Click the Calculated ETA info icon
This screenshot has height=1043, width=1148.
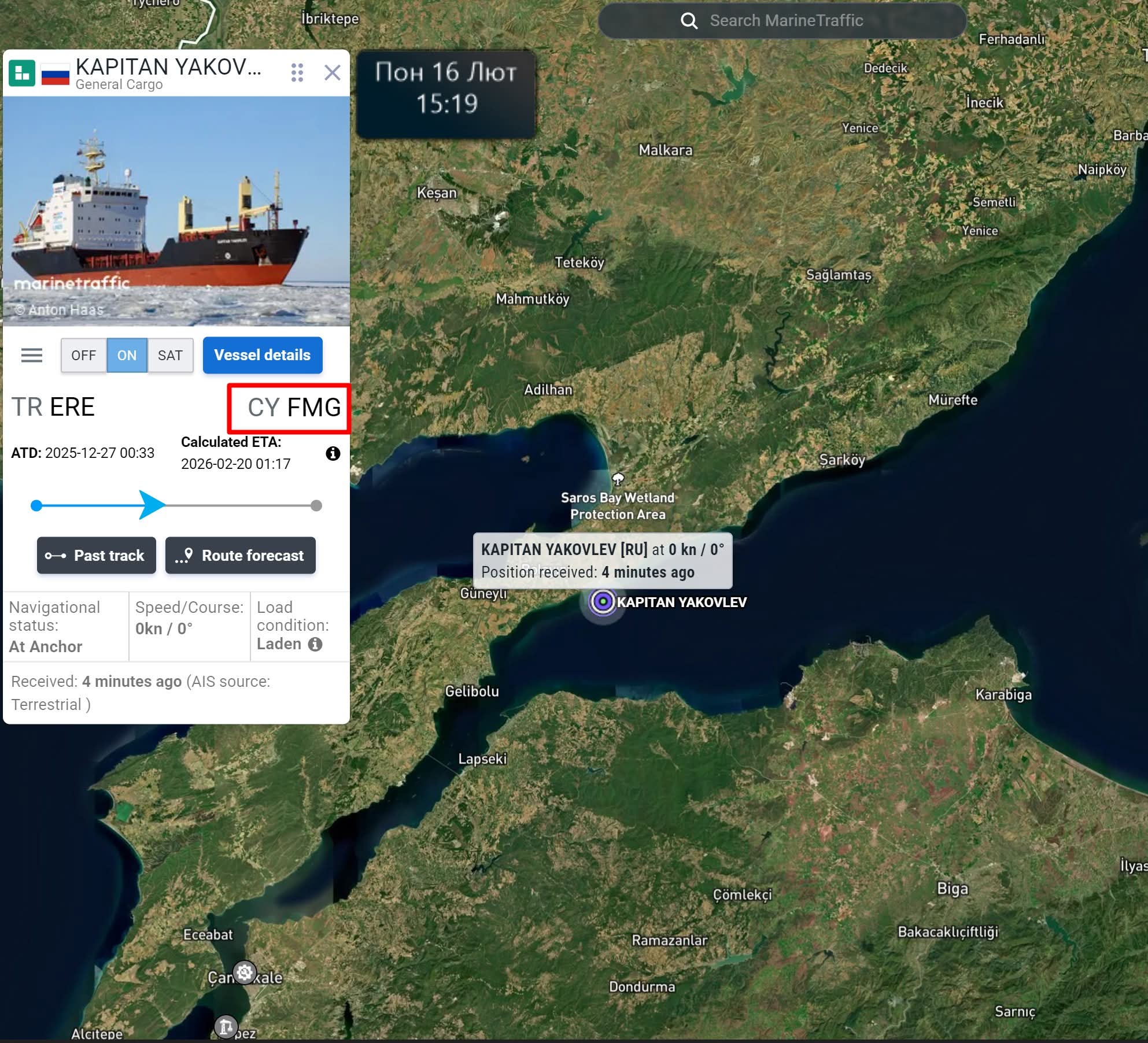coord(333,453)
